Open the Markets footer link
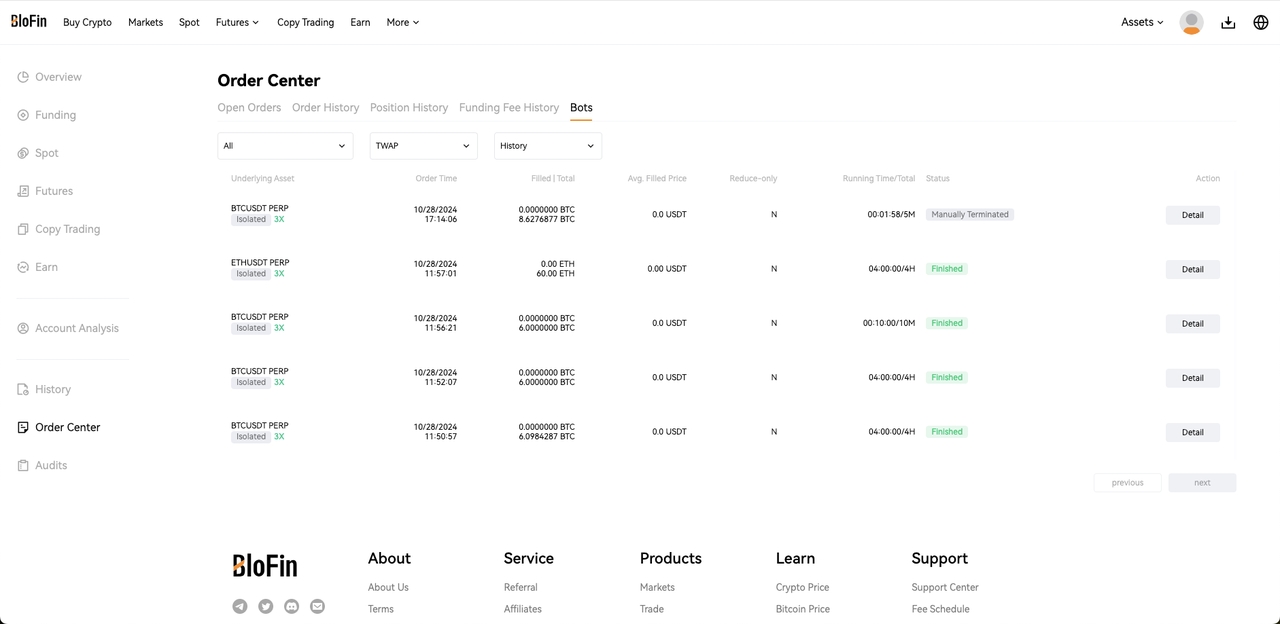1280x624 pixels. tap(657, 587)
